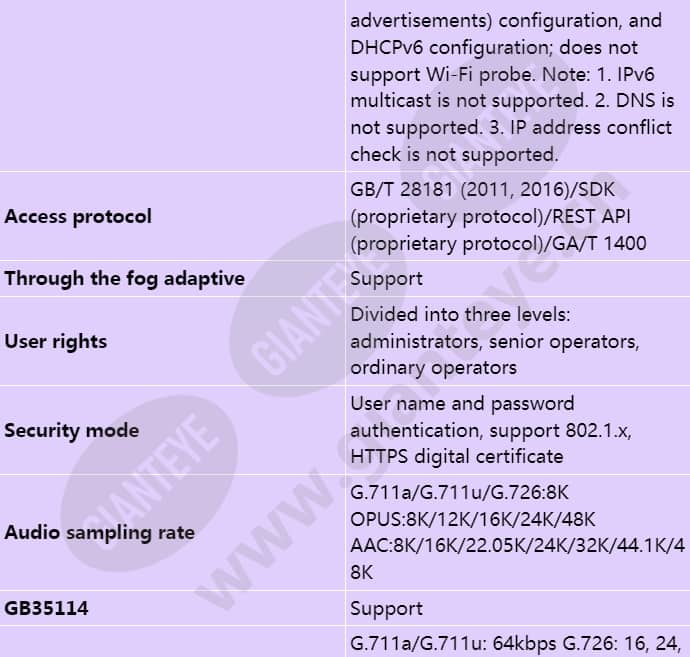
Task: Select the GB35114 row label
Action: [46, 609]
